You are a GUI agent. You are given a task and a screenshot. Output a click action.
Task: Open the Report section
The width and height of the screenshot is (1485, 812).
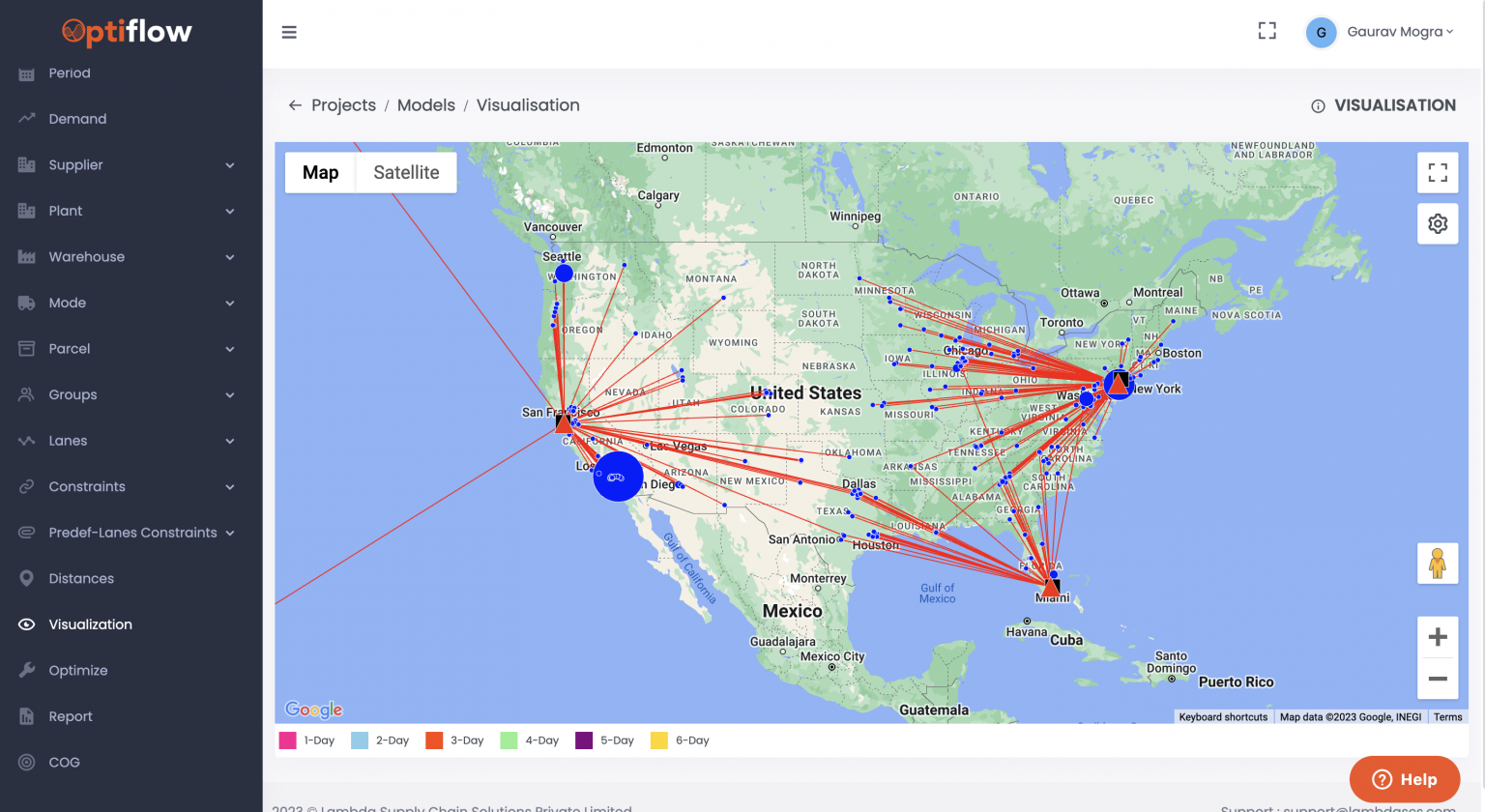pyautogui.click(x=73, y=715)
